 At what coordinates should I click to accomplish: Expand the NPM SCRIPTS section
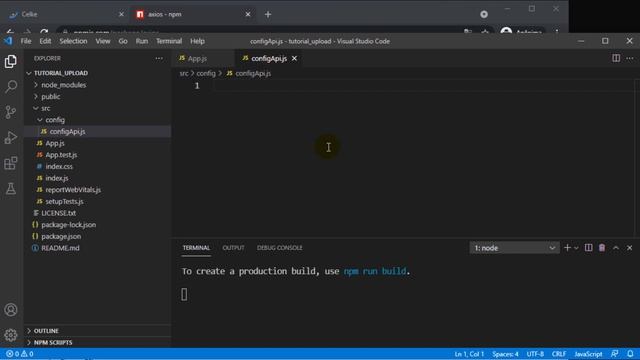98,342
